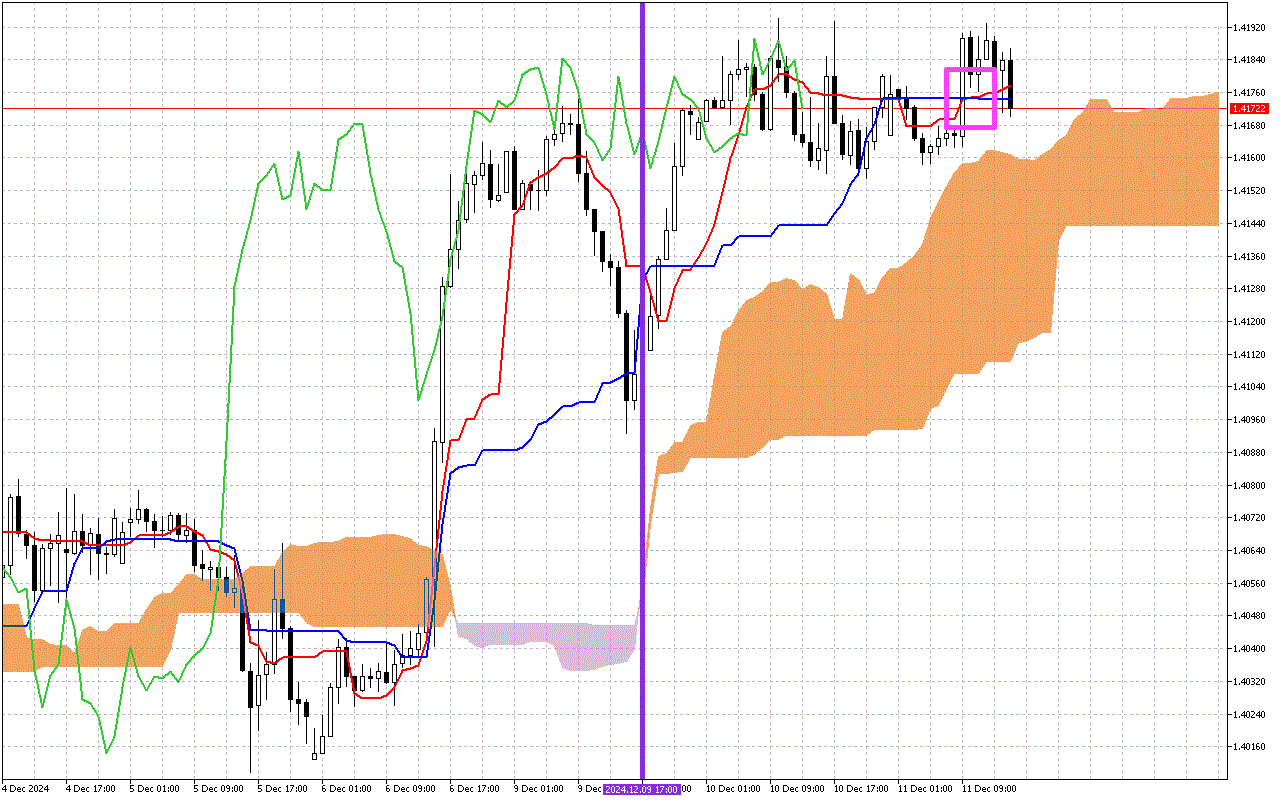Click the 1.40160 price axis label

(x=1250, y=747)
